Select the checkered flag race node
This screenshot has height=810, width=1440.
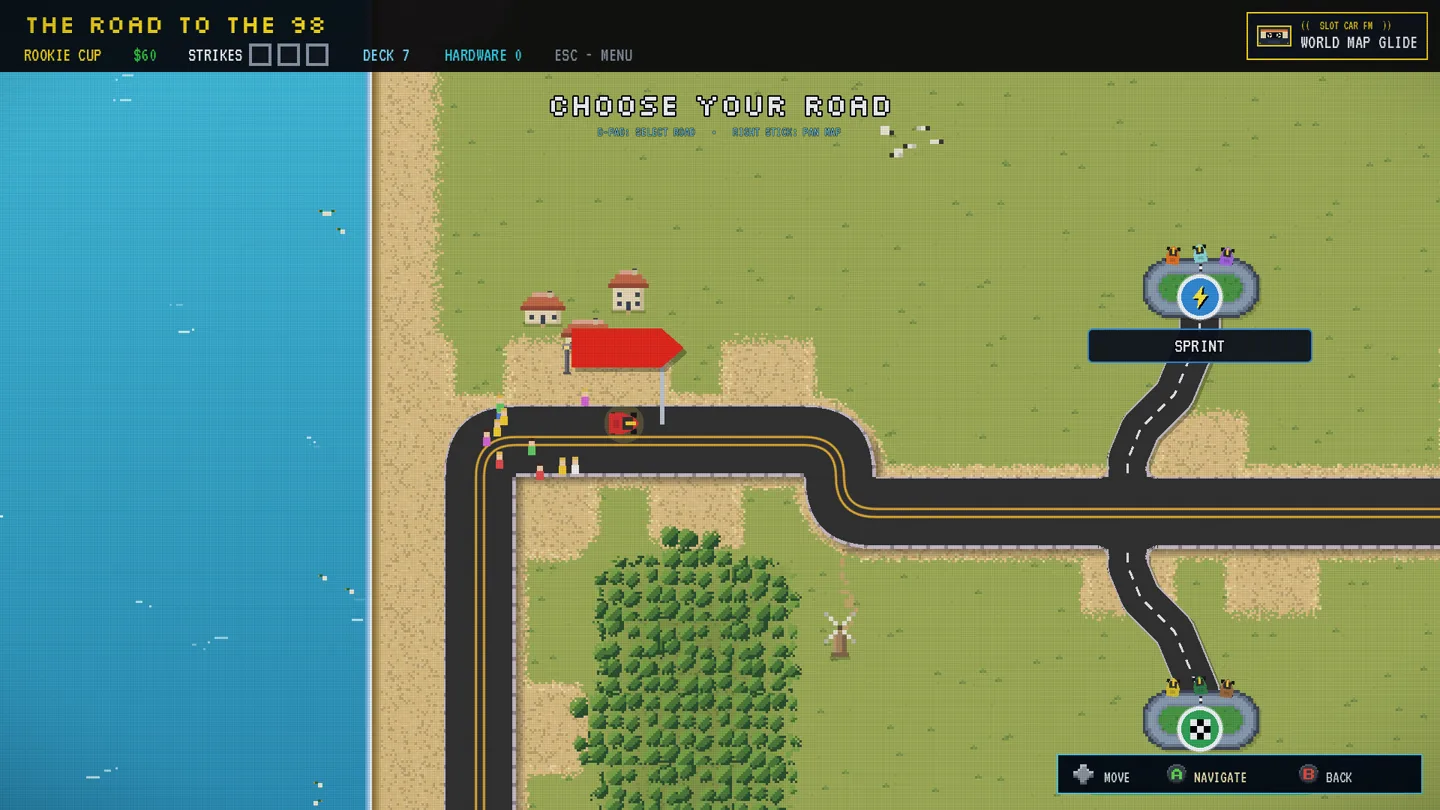click(1199, 729)
